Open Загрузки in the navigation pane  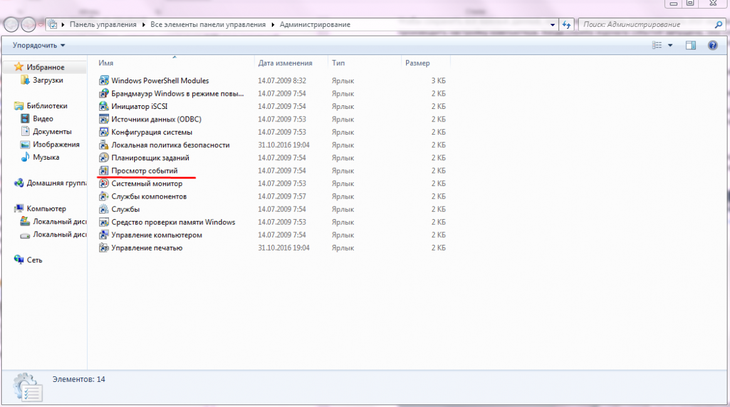coord(42,80)
